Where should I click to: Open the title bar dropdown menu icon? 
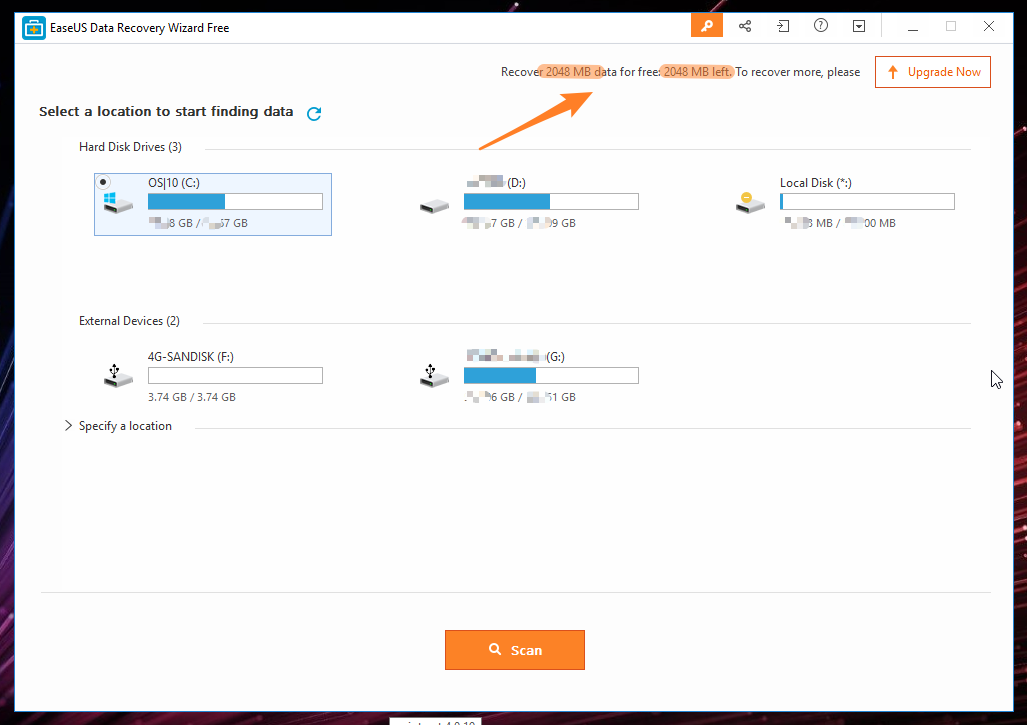click(859, 26)
